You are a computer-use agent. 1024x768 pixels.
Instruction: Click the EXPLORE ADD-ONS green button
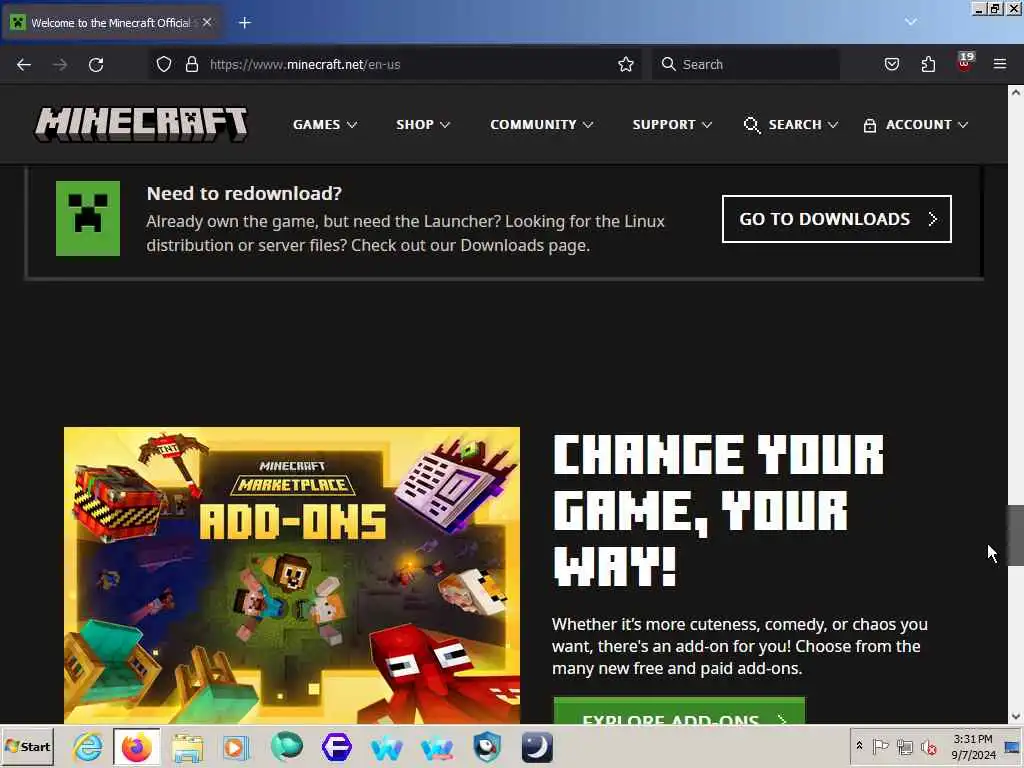679,711
